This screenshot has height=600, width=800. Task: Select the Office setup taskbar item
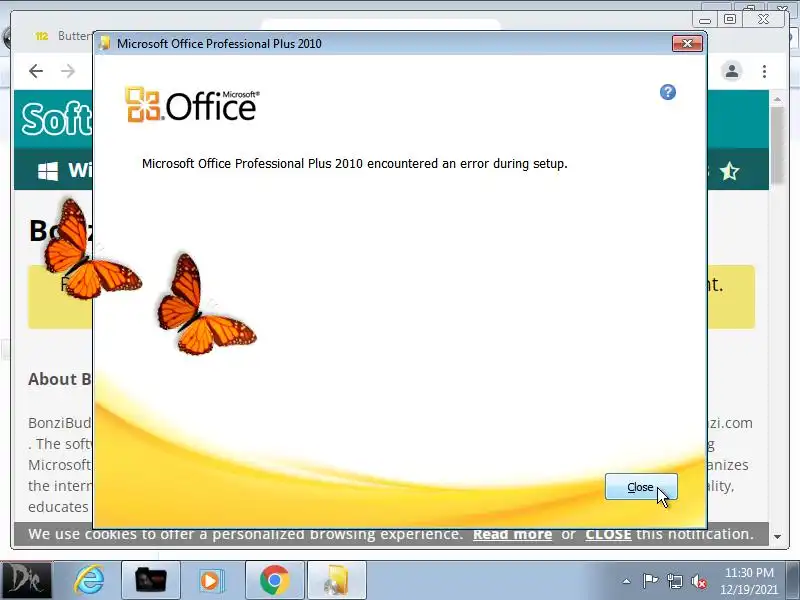pyautogui.click(x=337, y=580)
